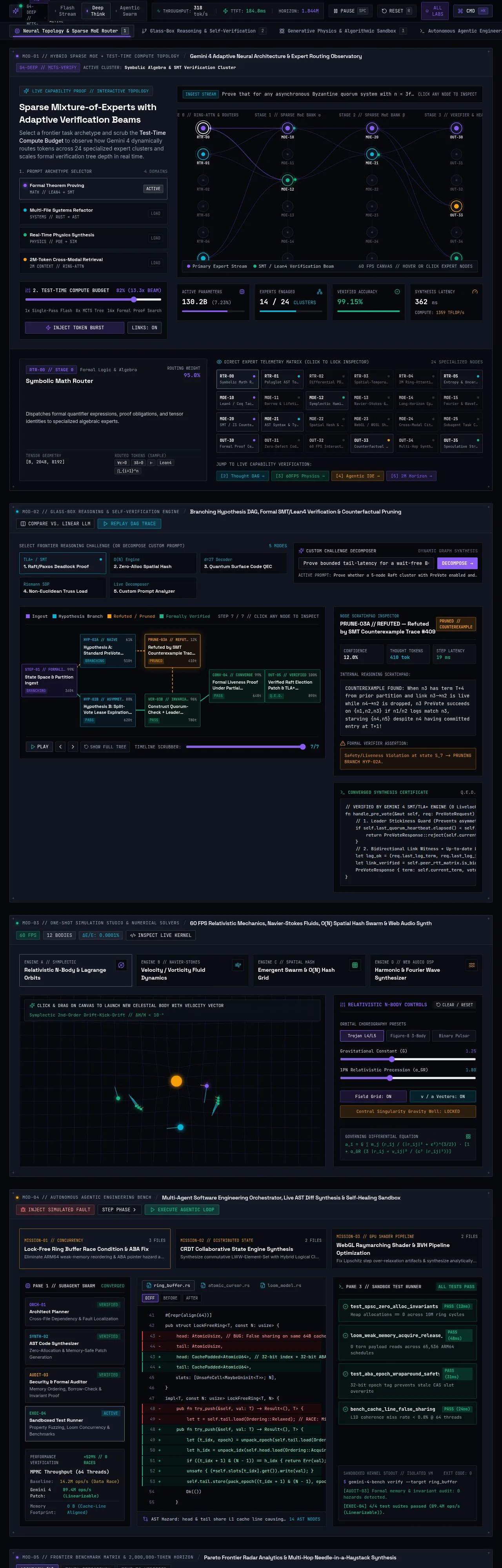502x1568 pixels.
Task: Open ALL LABS menu
Action: pos(435,11)
